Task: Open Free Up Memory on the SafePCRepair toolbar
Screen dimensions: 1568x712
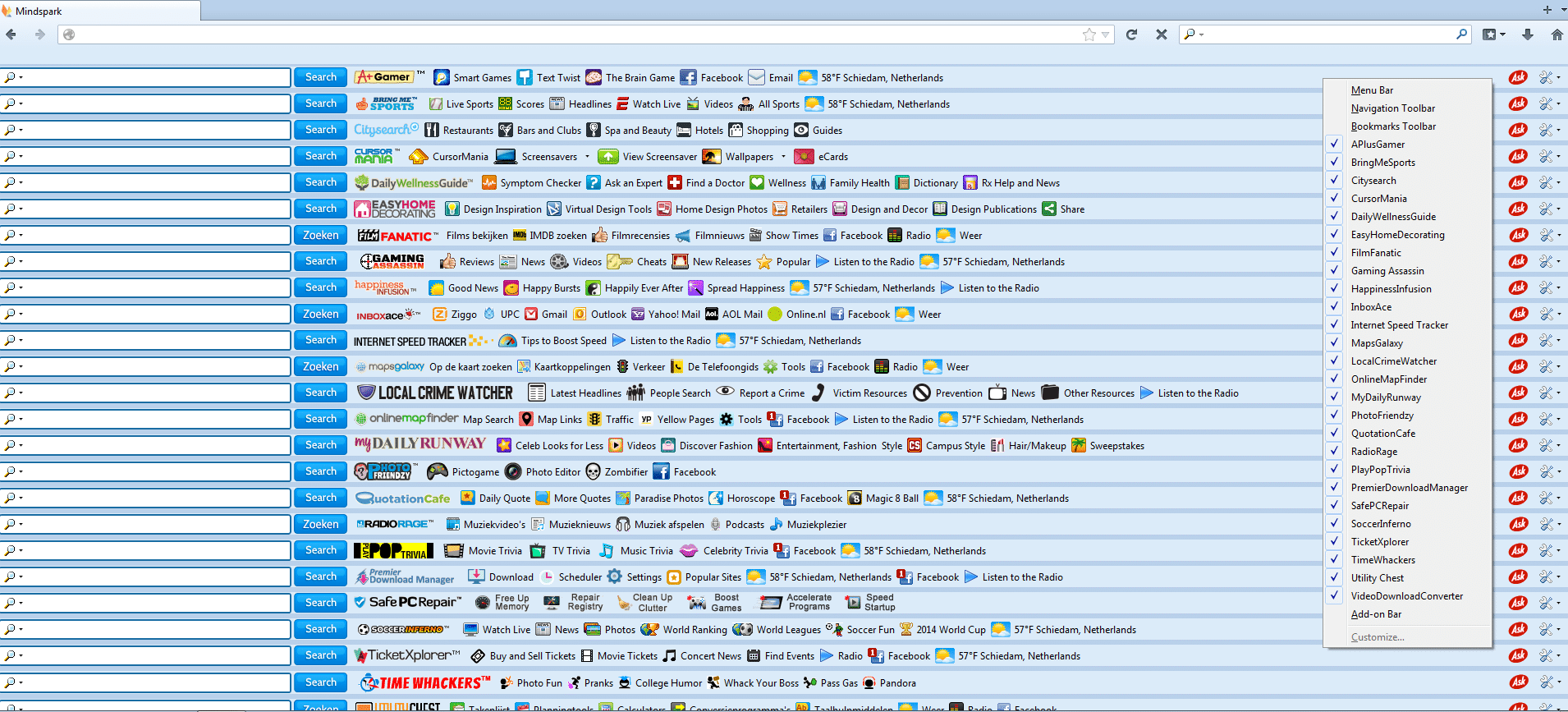Action: point(502,603)
